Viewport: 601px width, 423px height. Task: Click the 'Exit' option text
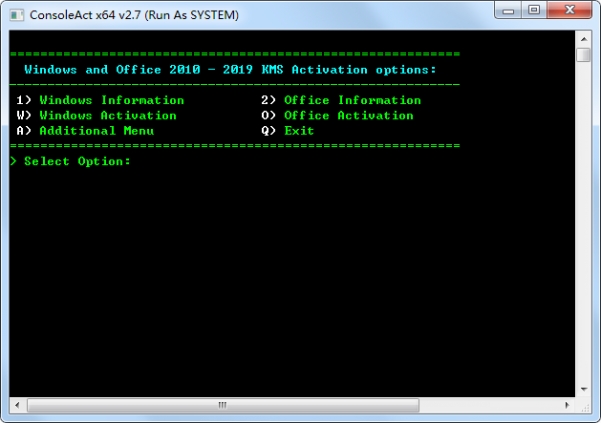(299, 131)
